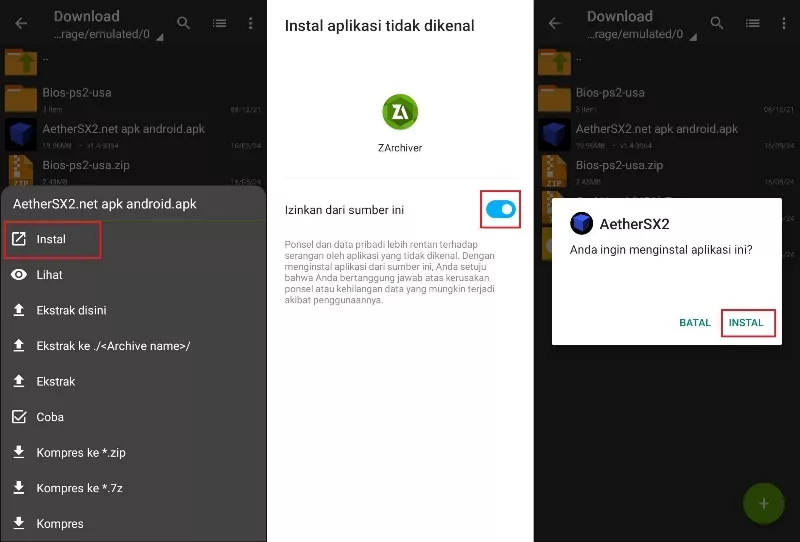This screenshot has width=800, height=542.
Task: Tap the green plus floating button
Action: [763, 504]
